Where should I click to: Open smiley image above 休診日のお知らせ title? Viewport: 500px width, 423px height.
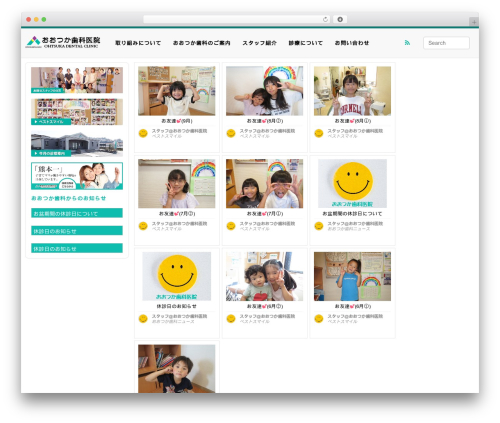177,276
